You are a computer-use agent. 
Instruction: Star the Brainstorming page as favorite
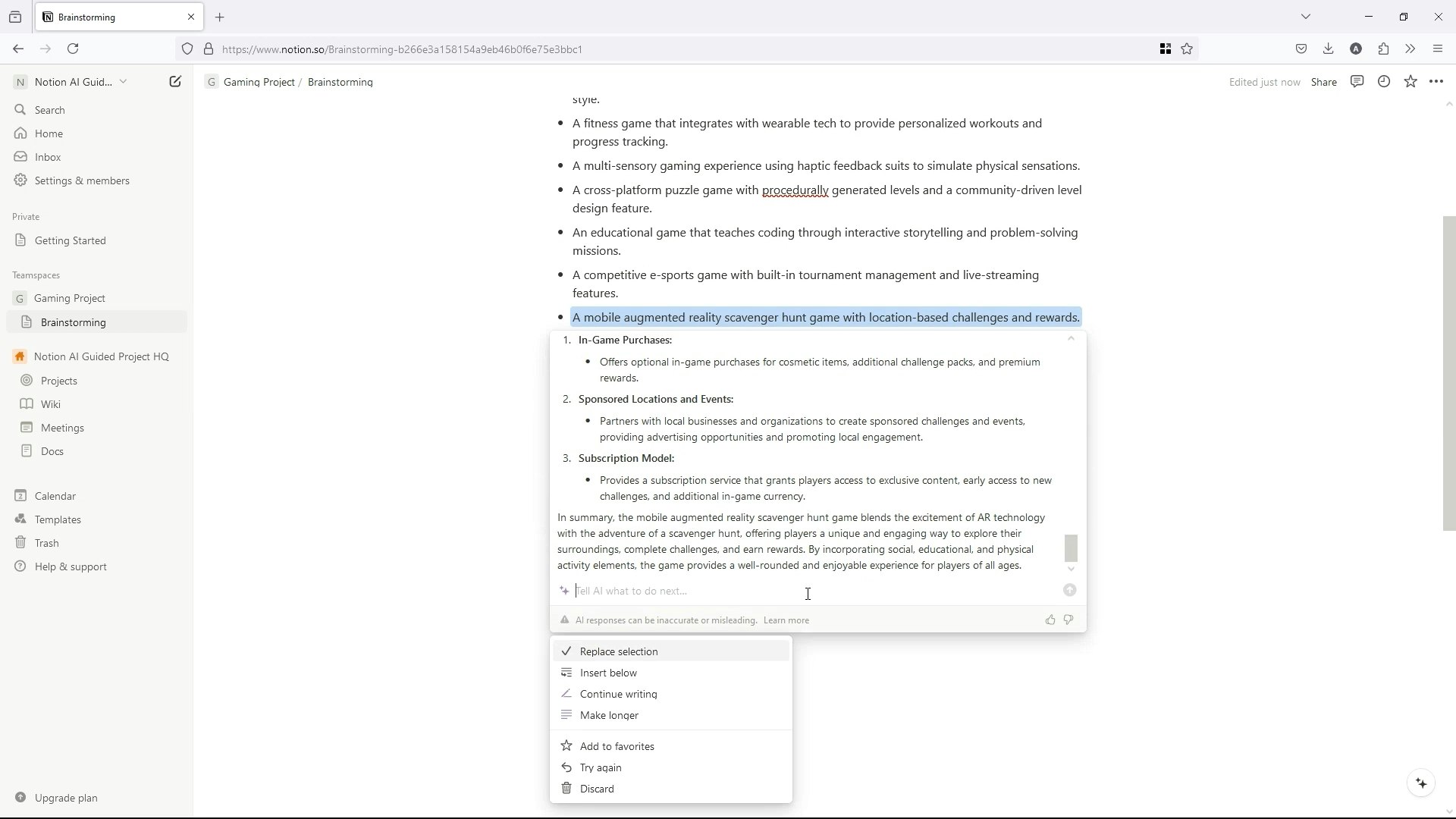coord(1410,82)
